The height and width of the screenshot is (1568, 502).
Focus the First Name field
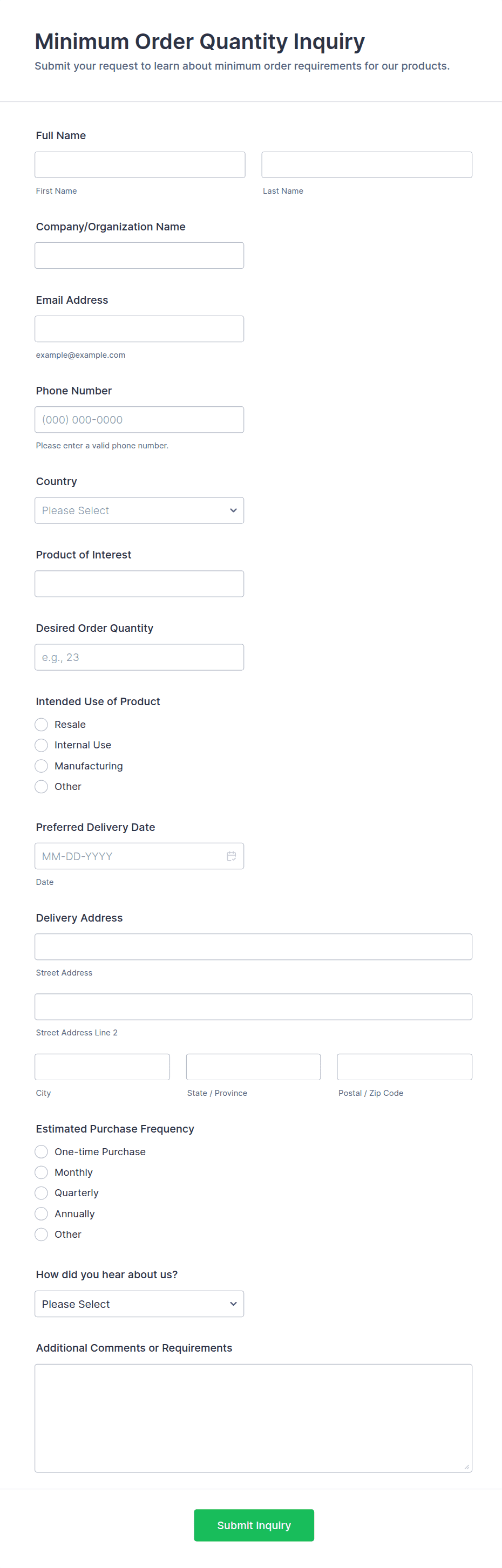click(x=139, y=165)
